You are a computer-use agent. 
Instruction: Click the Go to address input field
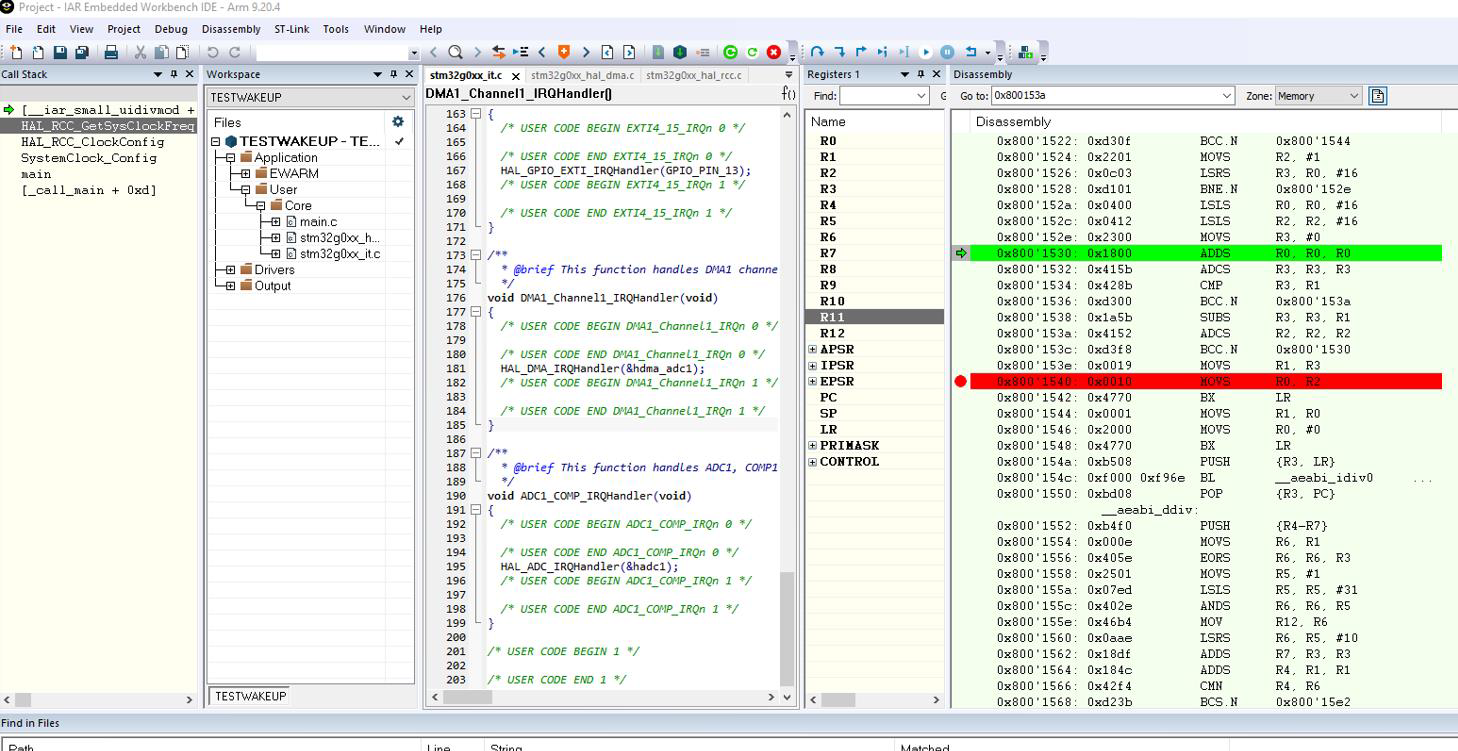click(1112, 96)
